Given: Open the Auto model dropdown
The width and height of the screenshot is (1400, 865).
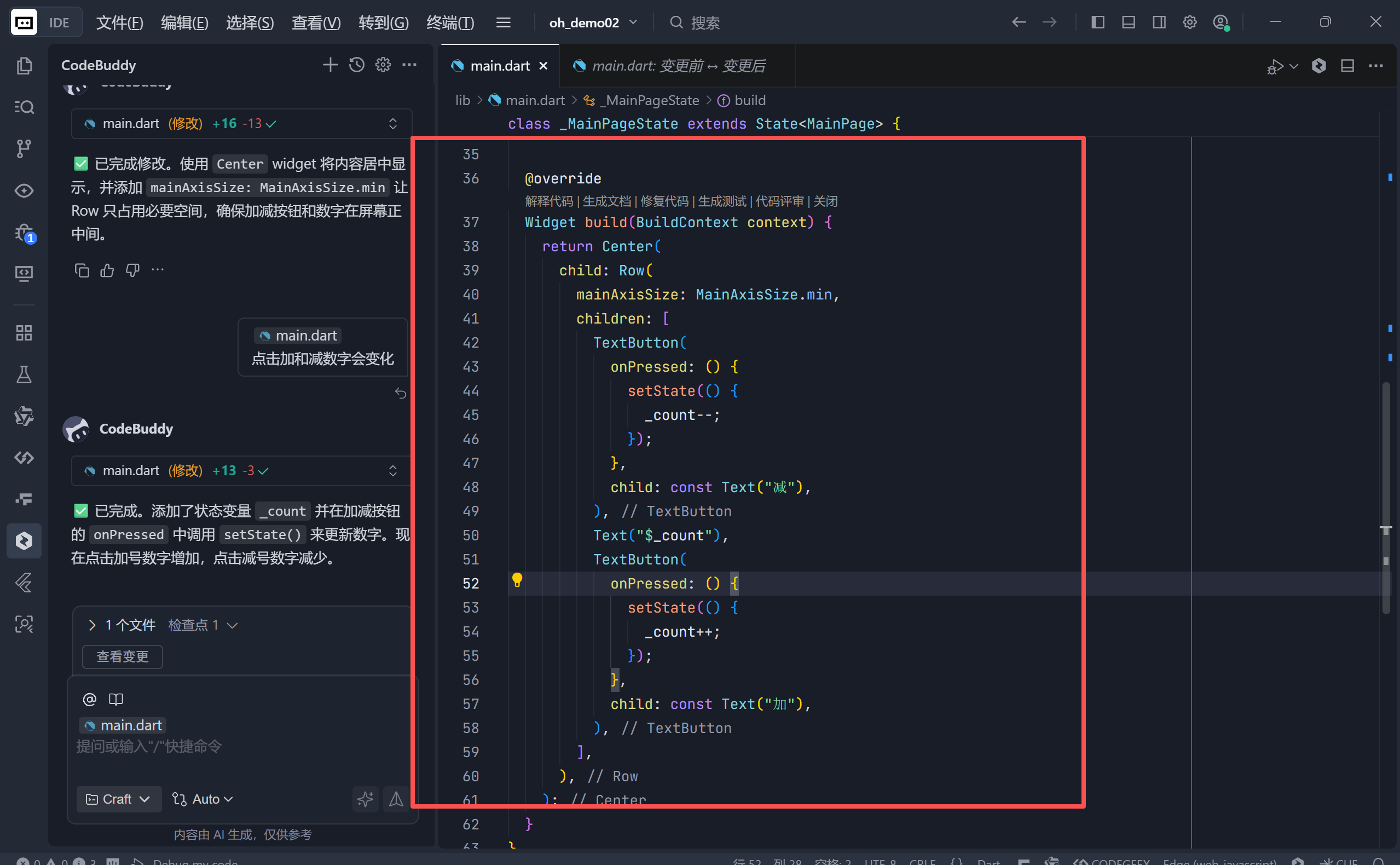Looking at the screenshot, I should (x=203, y=799).
